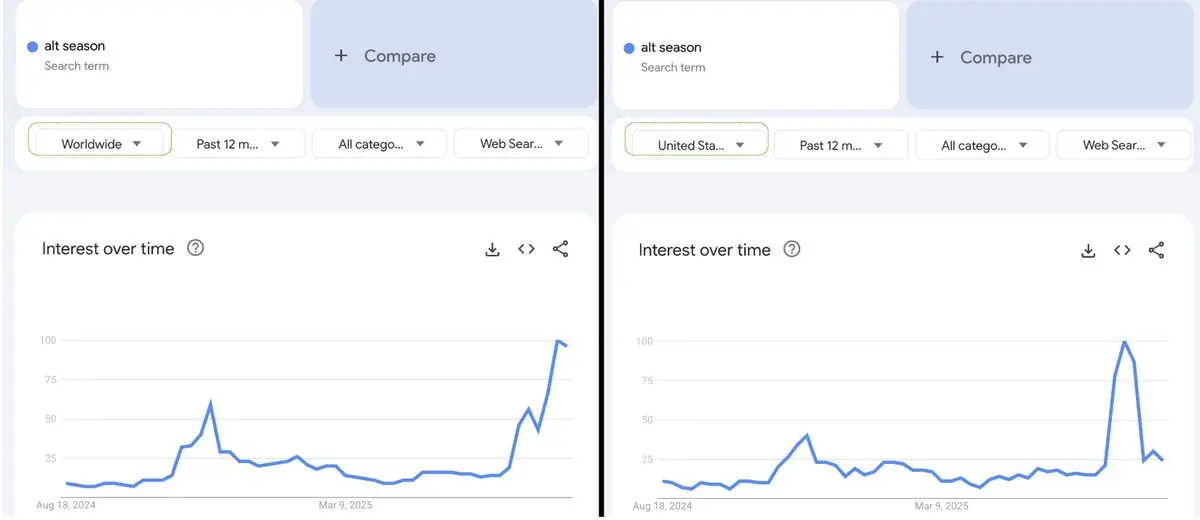Screen dimensions: 1200x520
Task: Open help icon beside left Interest over time
Action: (196, 248)
